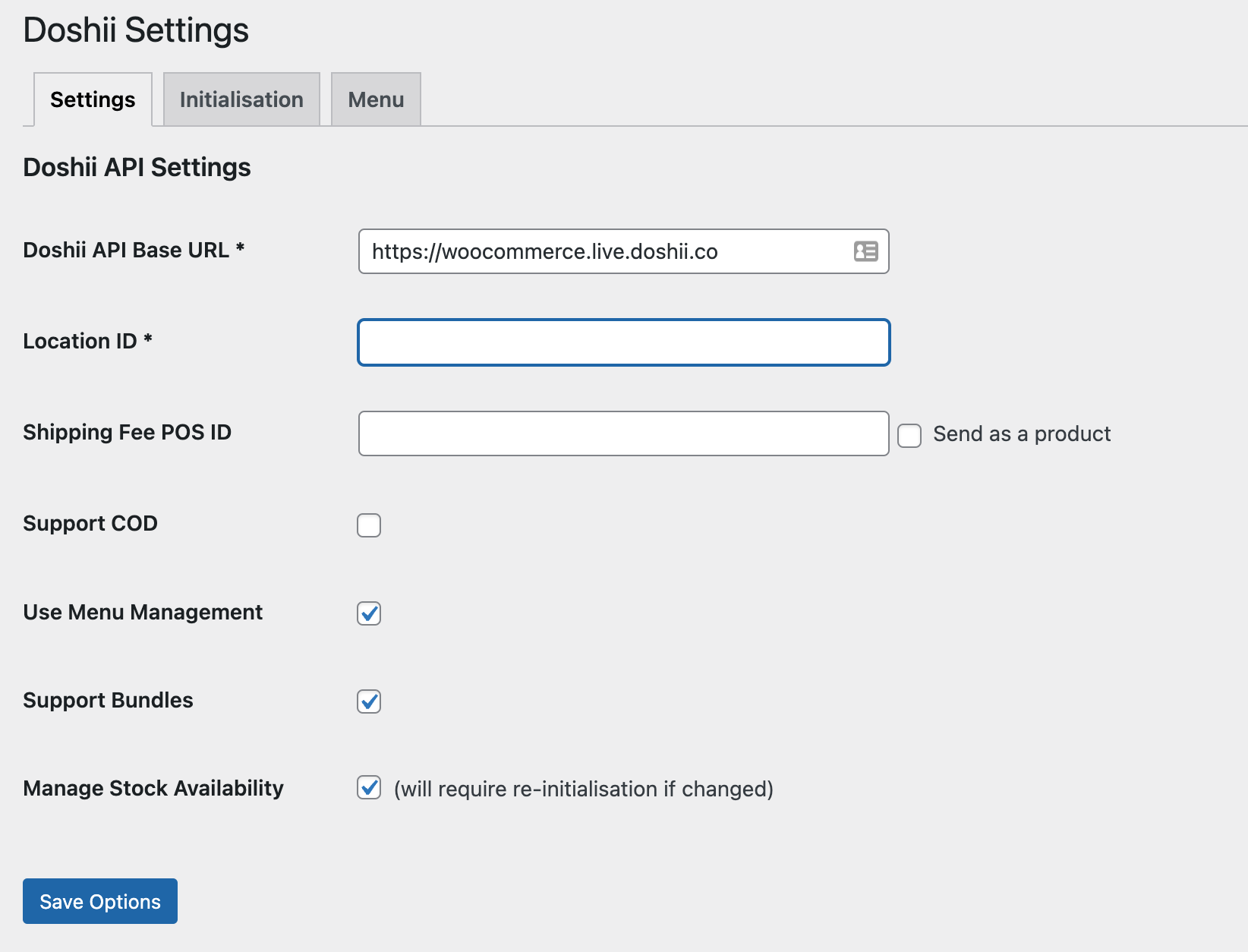This screenshot has width=1248, height=952.
Task: Open the Initialisation tab
Action: pos(241,99)
